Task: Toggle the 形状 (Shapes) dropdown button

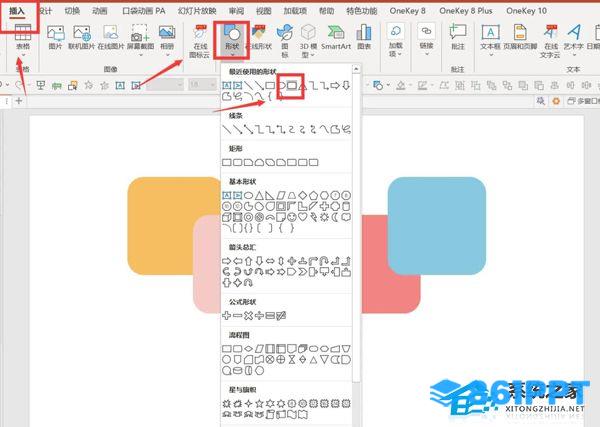Action: (232, 40)
